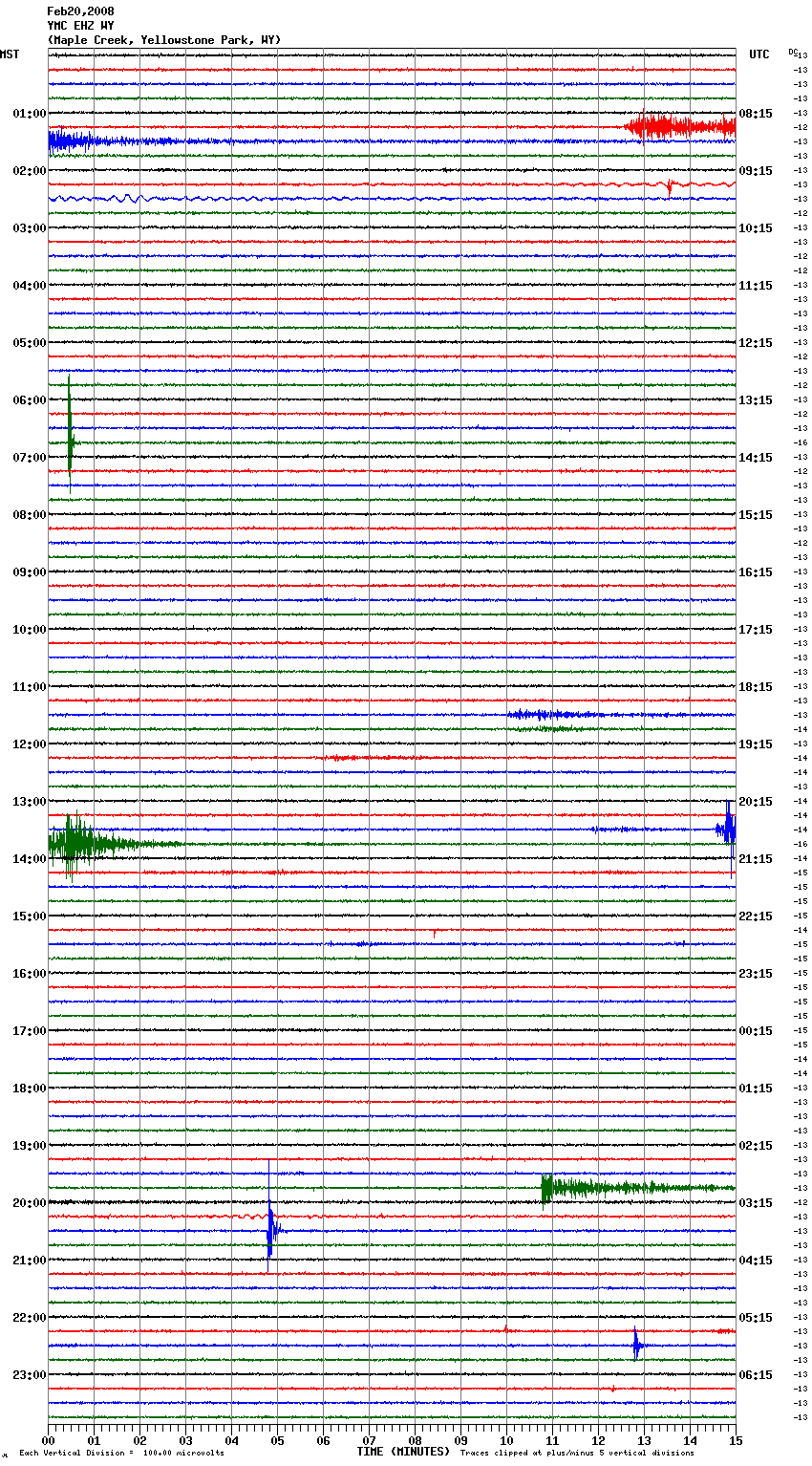Click the 13:15 UTC time label
This screenshot has height=1466, width=812.
pyautogui.click(x=756, y=400)
